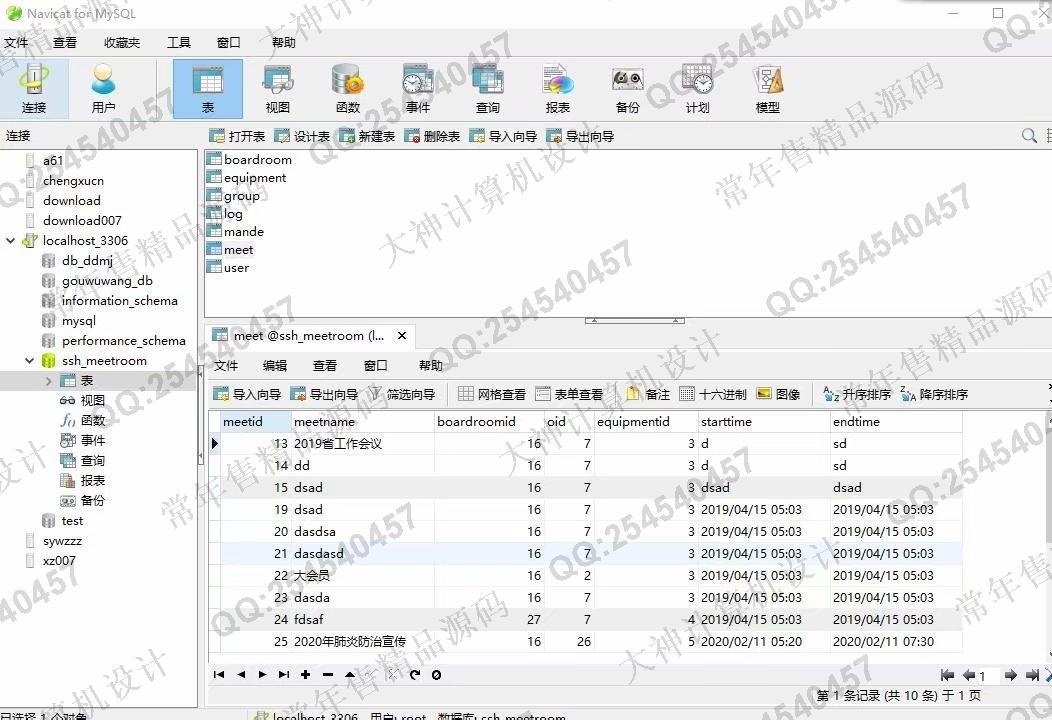Switch to 表单查看 form view

(x=569, y=394)
